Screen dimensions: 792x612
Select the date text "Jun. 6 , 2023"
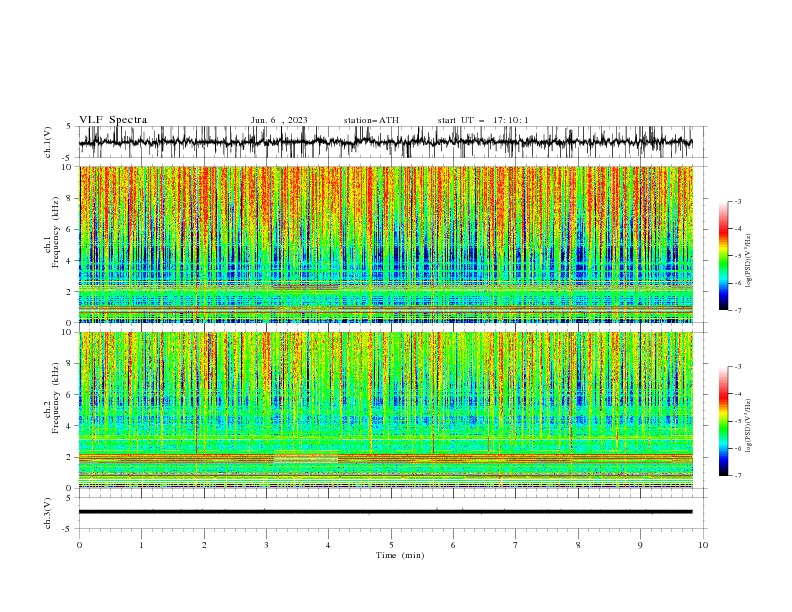tap(279, 120)
